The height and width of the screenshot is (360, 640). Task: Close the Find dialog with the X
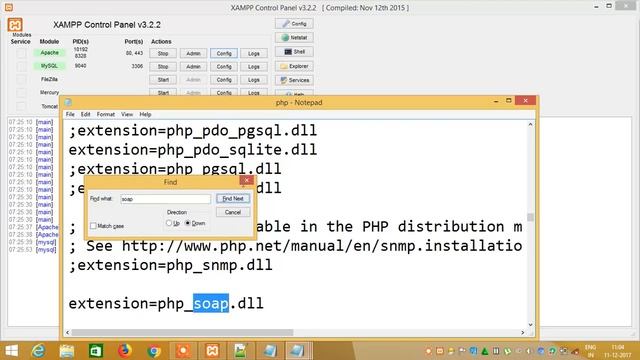247,180
